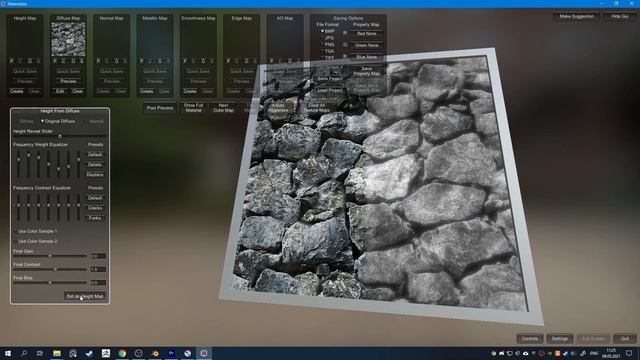The width and height of the screenshot is (640, 360).
Task: Open File Explorer from the taskbar
Action: pyautogui.click(x=57, y=353)
